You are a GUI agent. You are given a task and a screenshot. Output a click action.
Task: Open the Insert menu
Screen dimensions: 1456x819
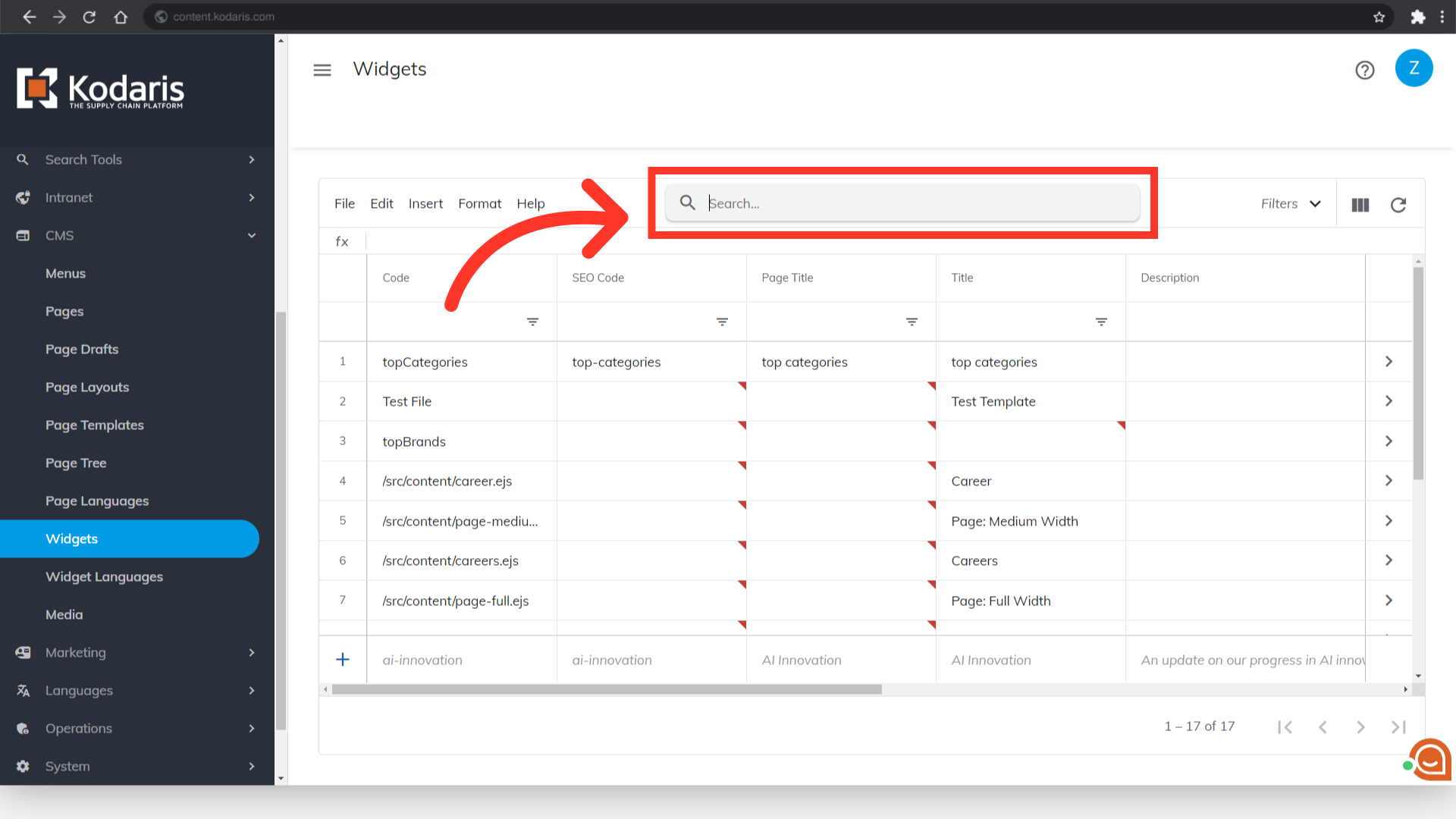coord(425,203)
